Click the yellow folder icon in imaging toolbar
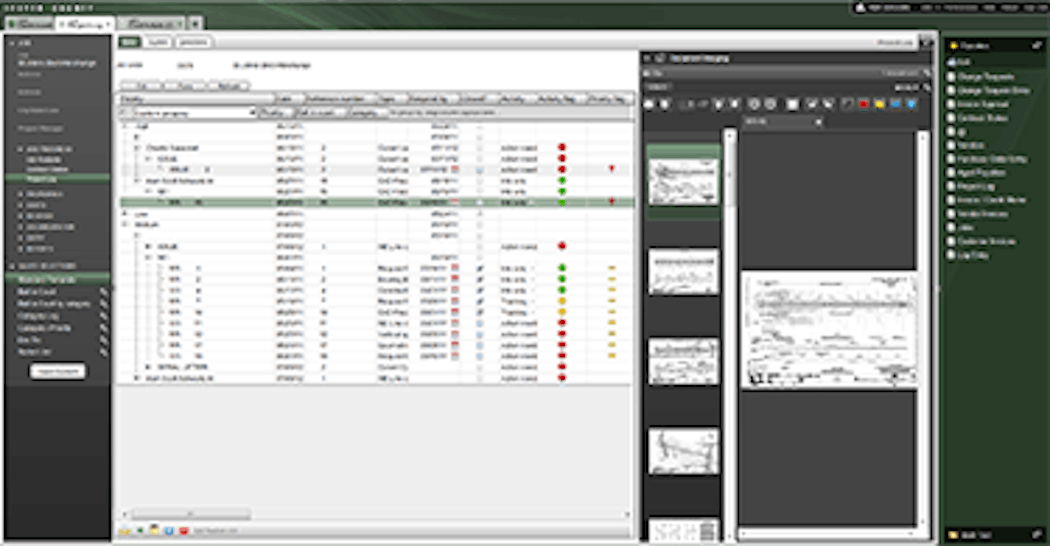Viewport: 1050px width, 546px height. click(x=879, y=104)
